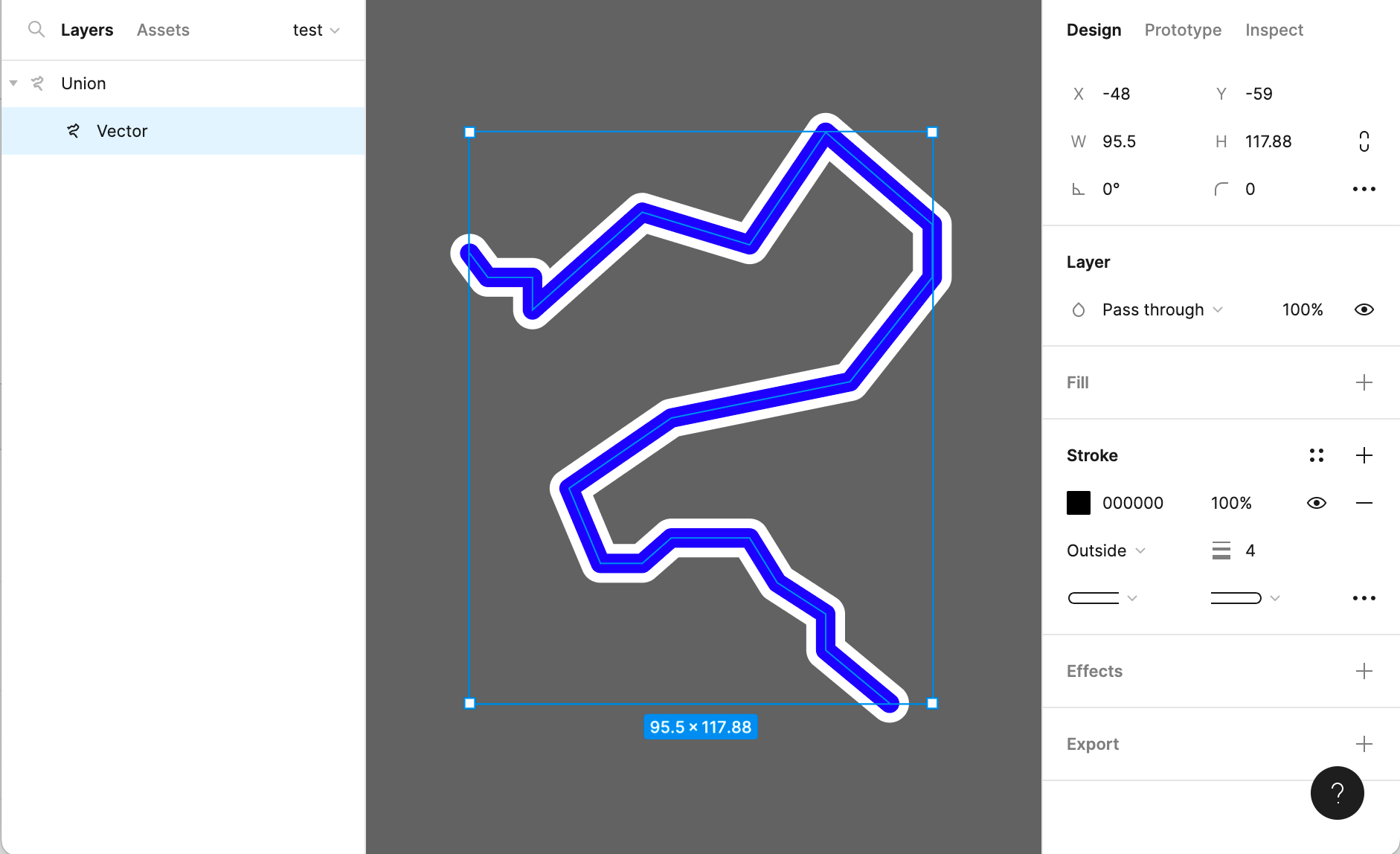Open stroke styles dots icon
Screen dimensions: 1400x854
(1317, 455)
